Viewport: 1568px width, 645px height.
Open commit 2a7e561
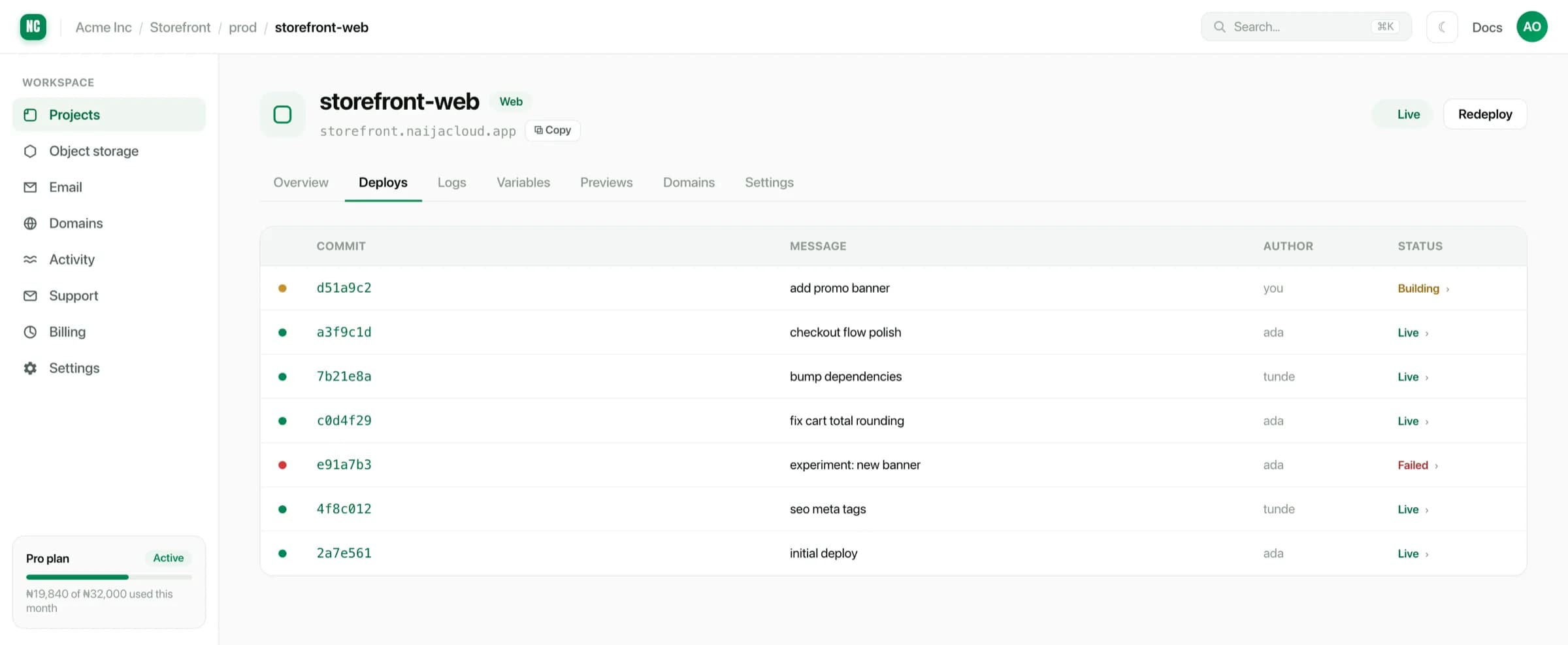344,554
